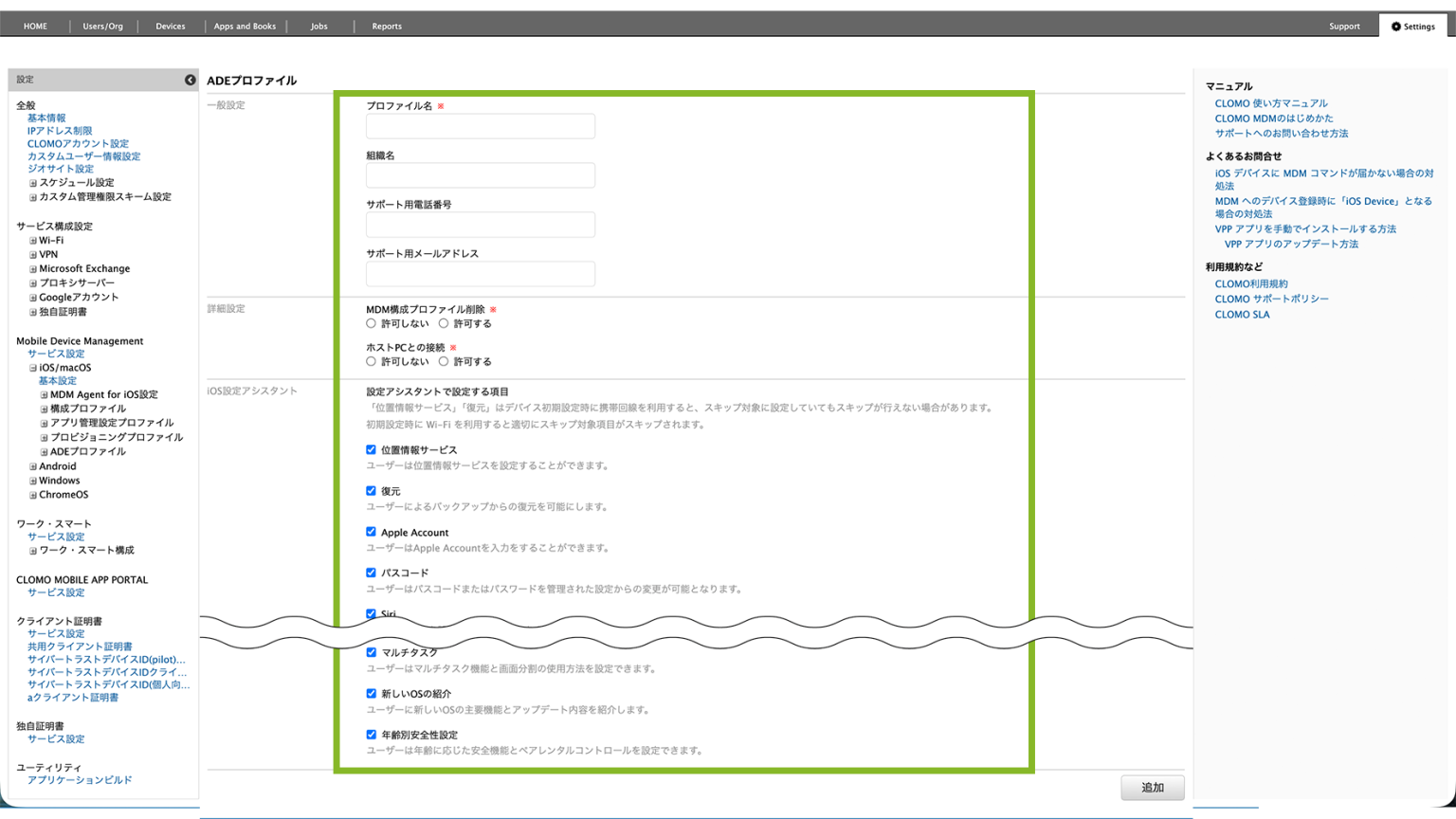Open the アプリケーションビルド link
This screenshot has height=819, width=1456.
(x=80, y=780)
